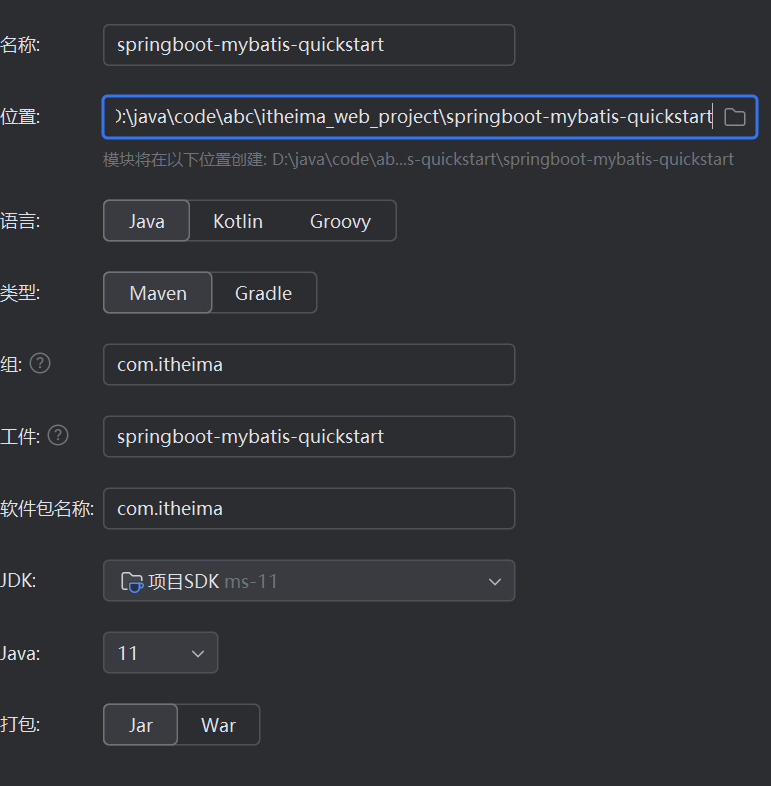771x786 pixels.
Task: Click the 软件包名称 package name field
Action: click(308, 509)
